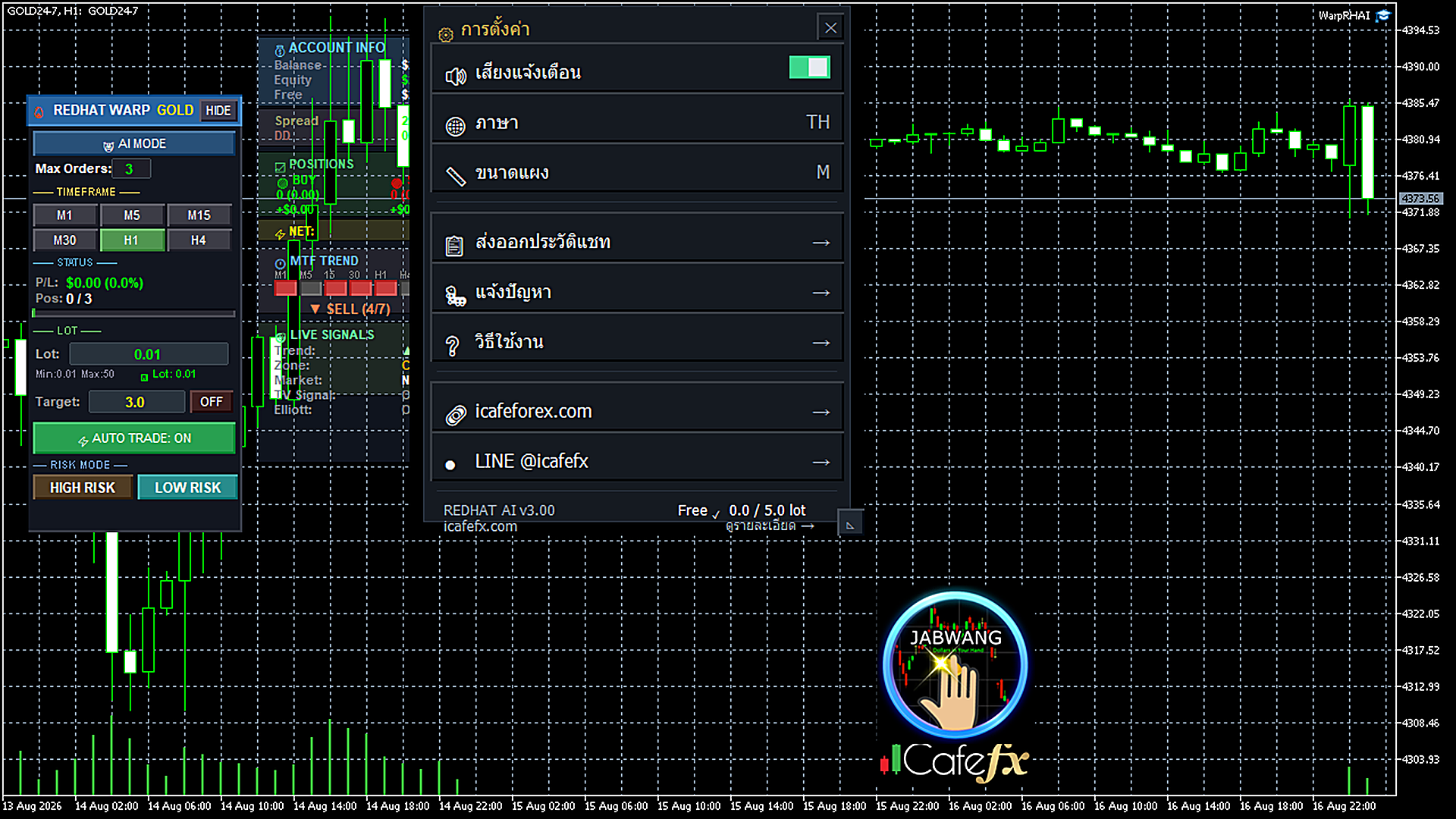The height and width of the screenshot is (819, 1456).
Task: Click the red H1 trend box
Action: pyautogui.click(x=386, y=288)
